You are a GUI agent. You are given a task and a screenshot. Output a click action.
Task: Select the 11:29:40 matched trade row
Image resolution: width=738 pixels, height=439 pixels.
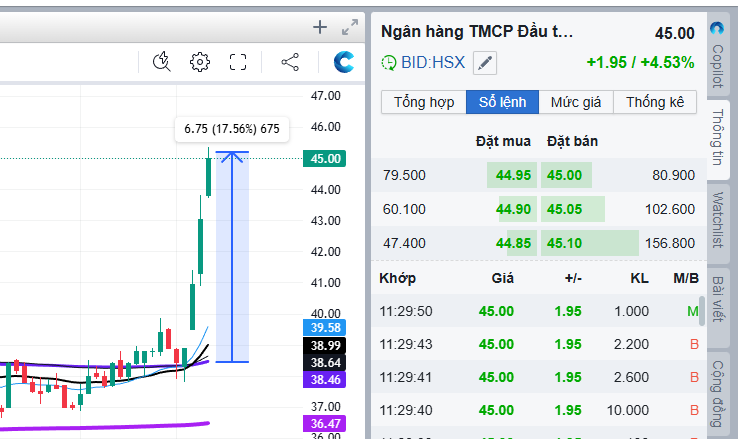click(x=538, y=410)
